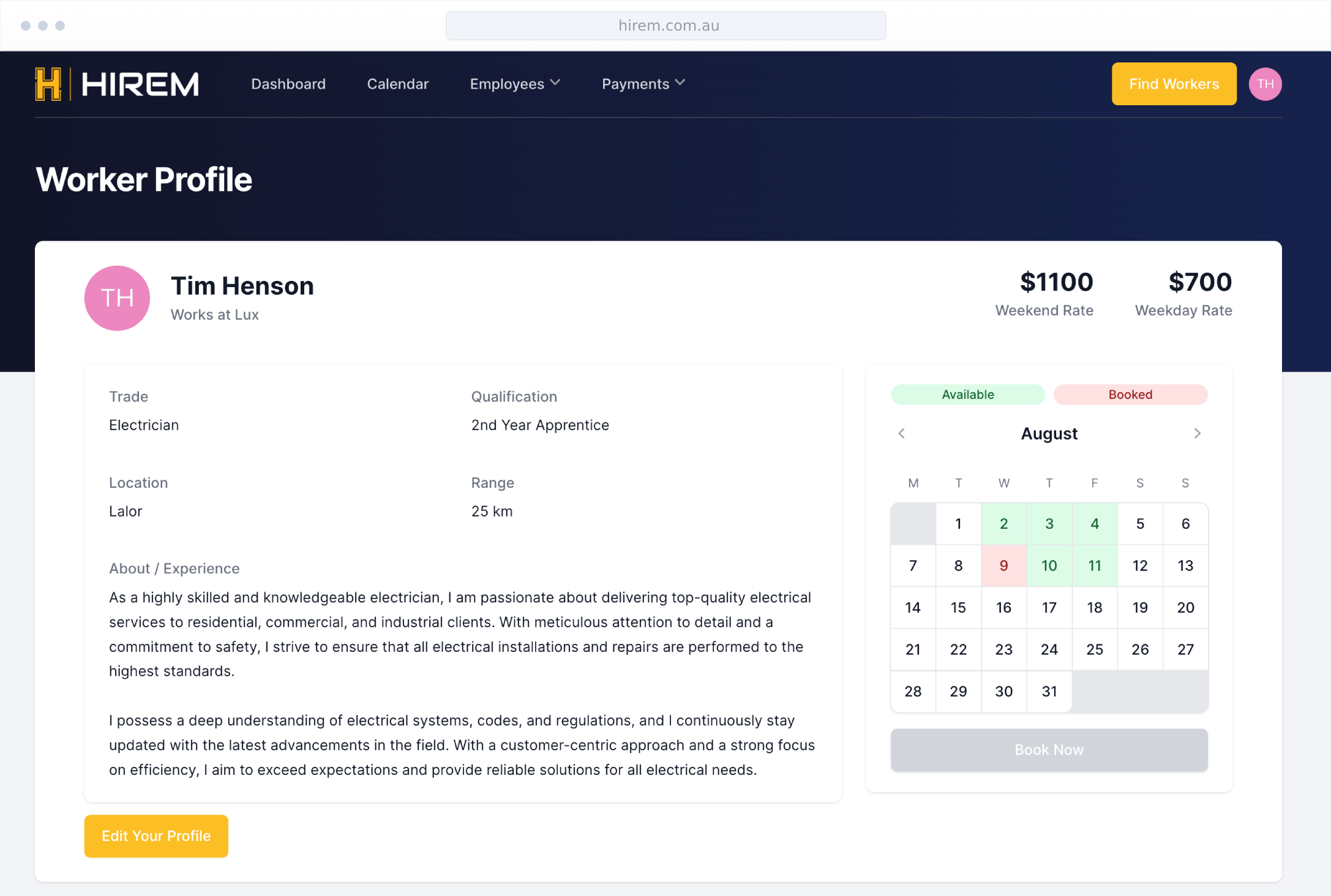Viewport: 1331px width, 896px height.
Task: Click the Find Workers button
Action: tap(1174, 84)
